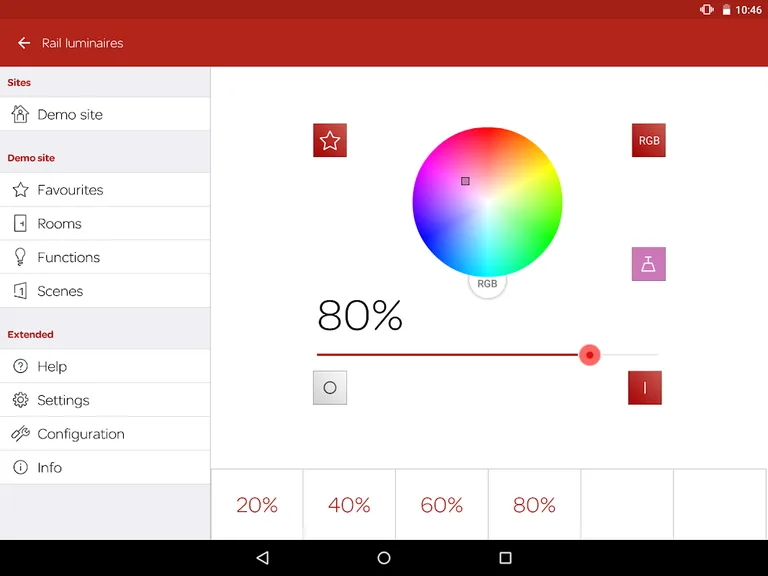The height and width of the screenshot is (576, 768).
Task: Switch the light on with the red I button
Action: (645, 388)
